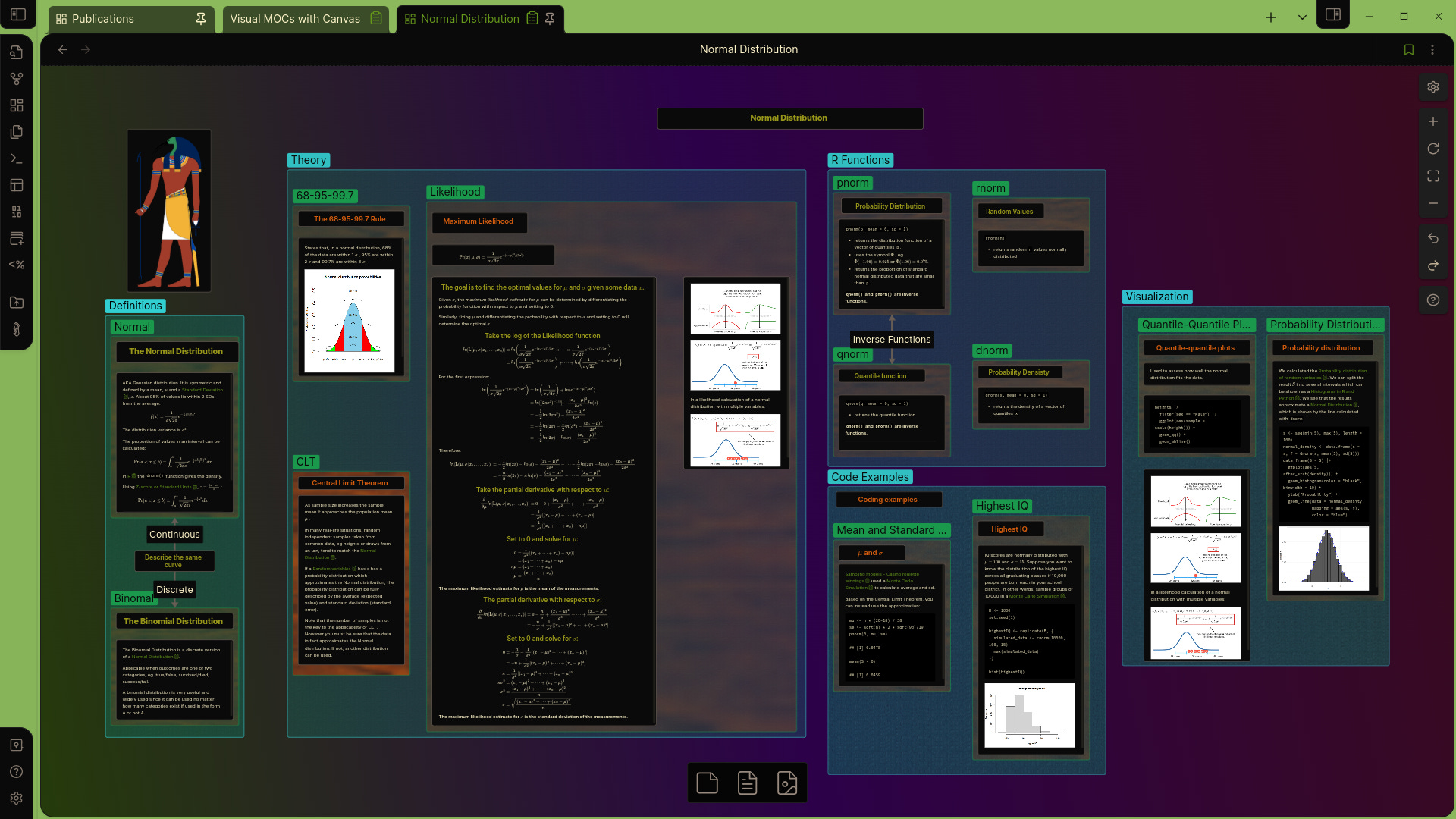Add media from vault to canvas
Image resolution: width=1456 pixels, height=819 pixels.
click(x=787, y=783)
